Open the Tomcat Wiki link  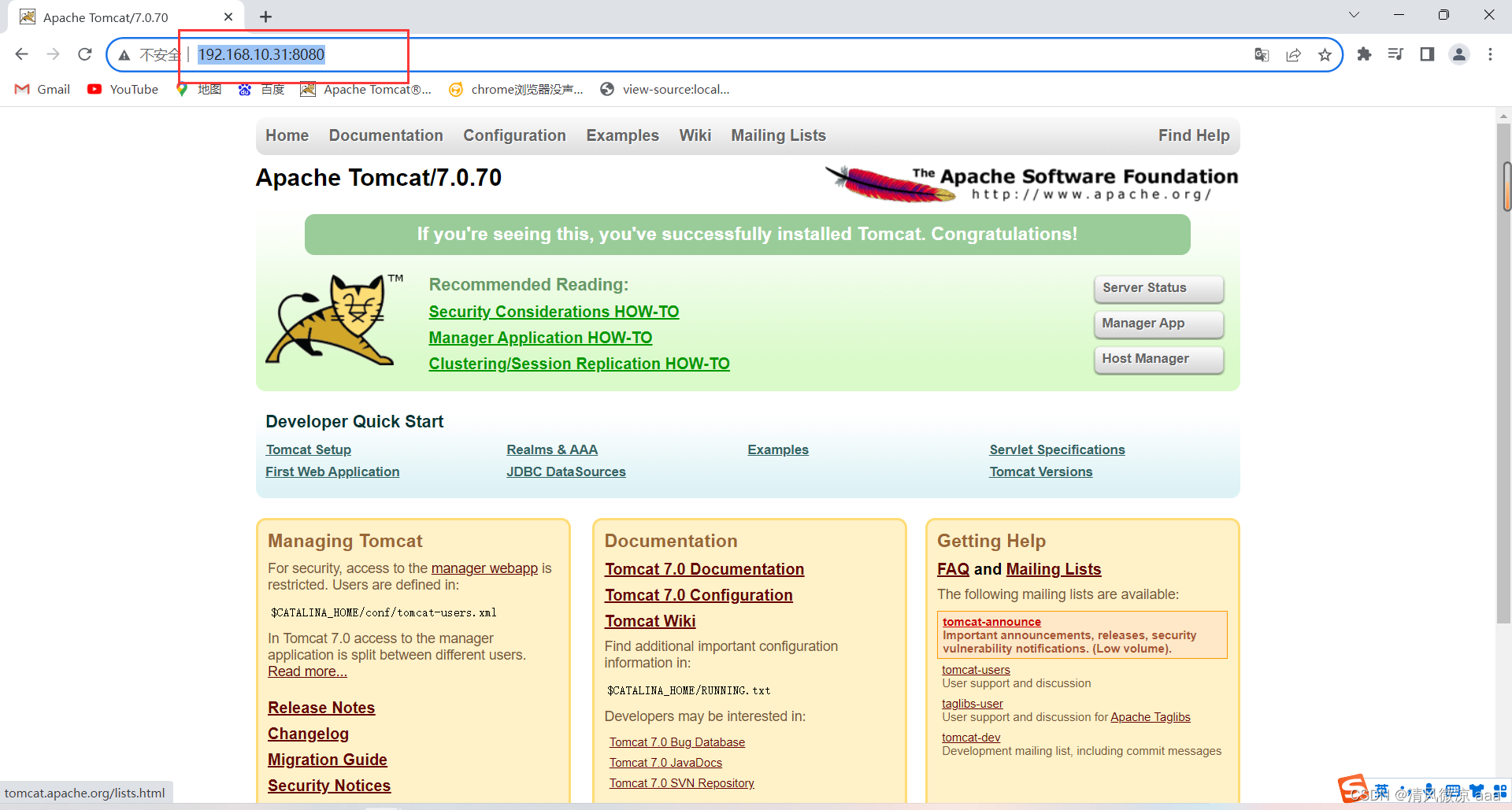pyautogui.click(x=650, y=621)
